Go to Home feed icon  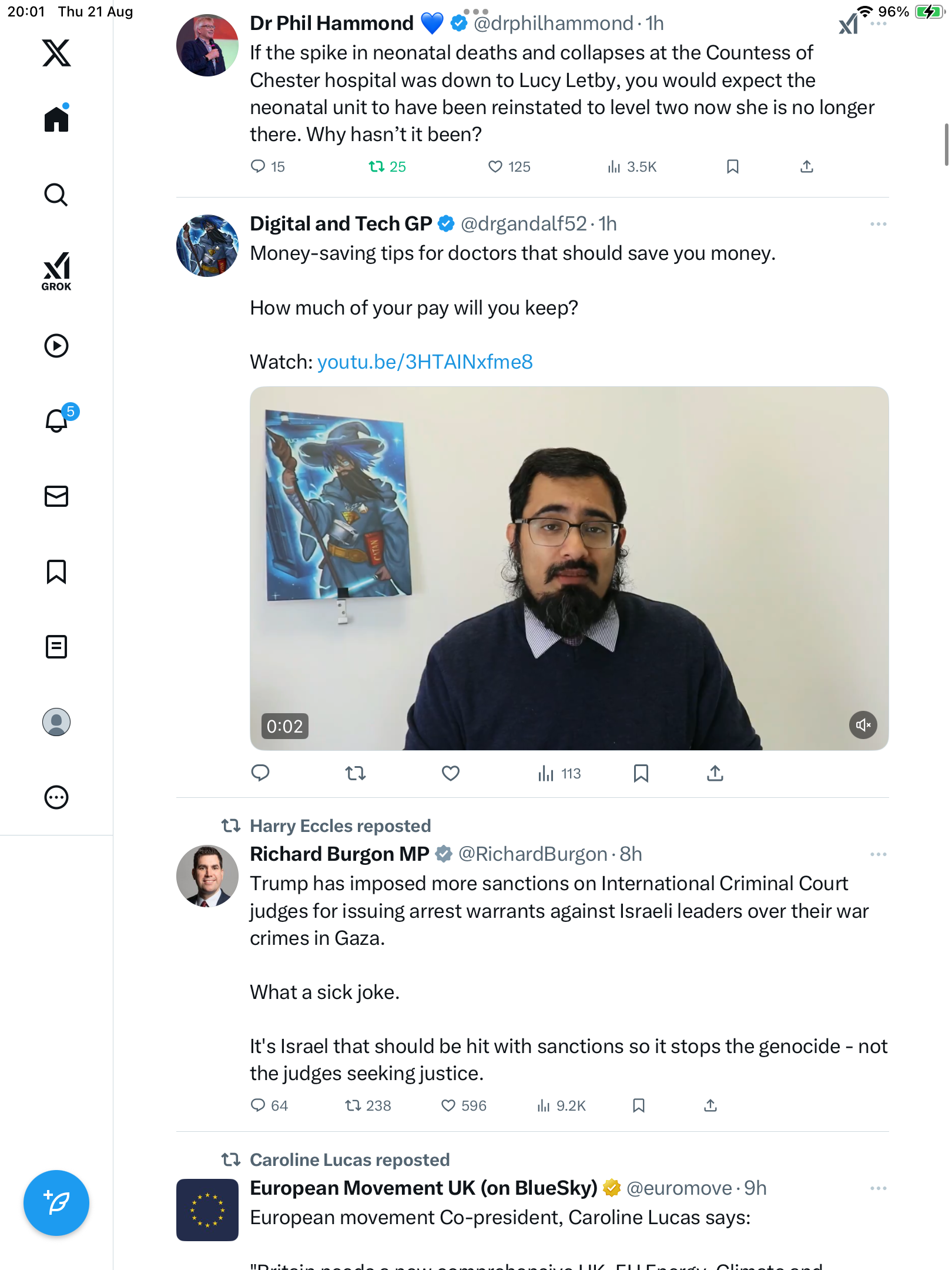[56, 119]
